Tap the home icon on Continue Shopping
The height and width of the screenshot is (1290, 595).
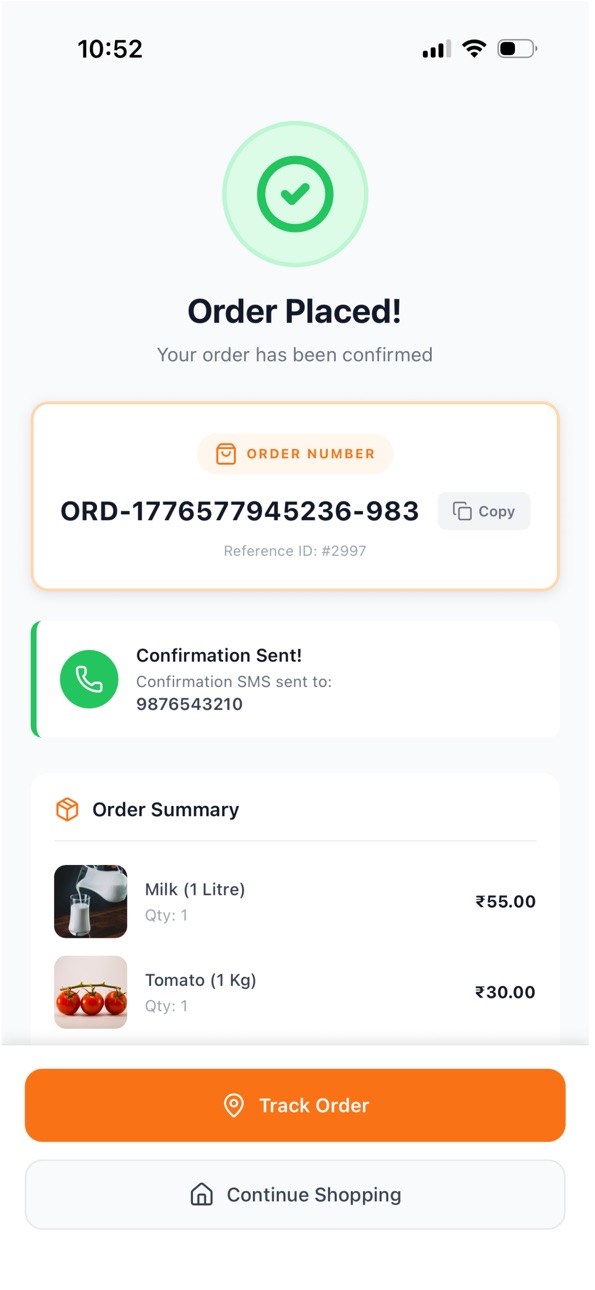202,1194
